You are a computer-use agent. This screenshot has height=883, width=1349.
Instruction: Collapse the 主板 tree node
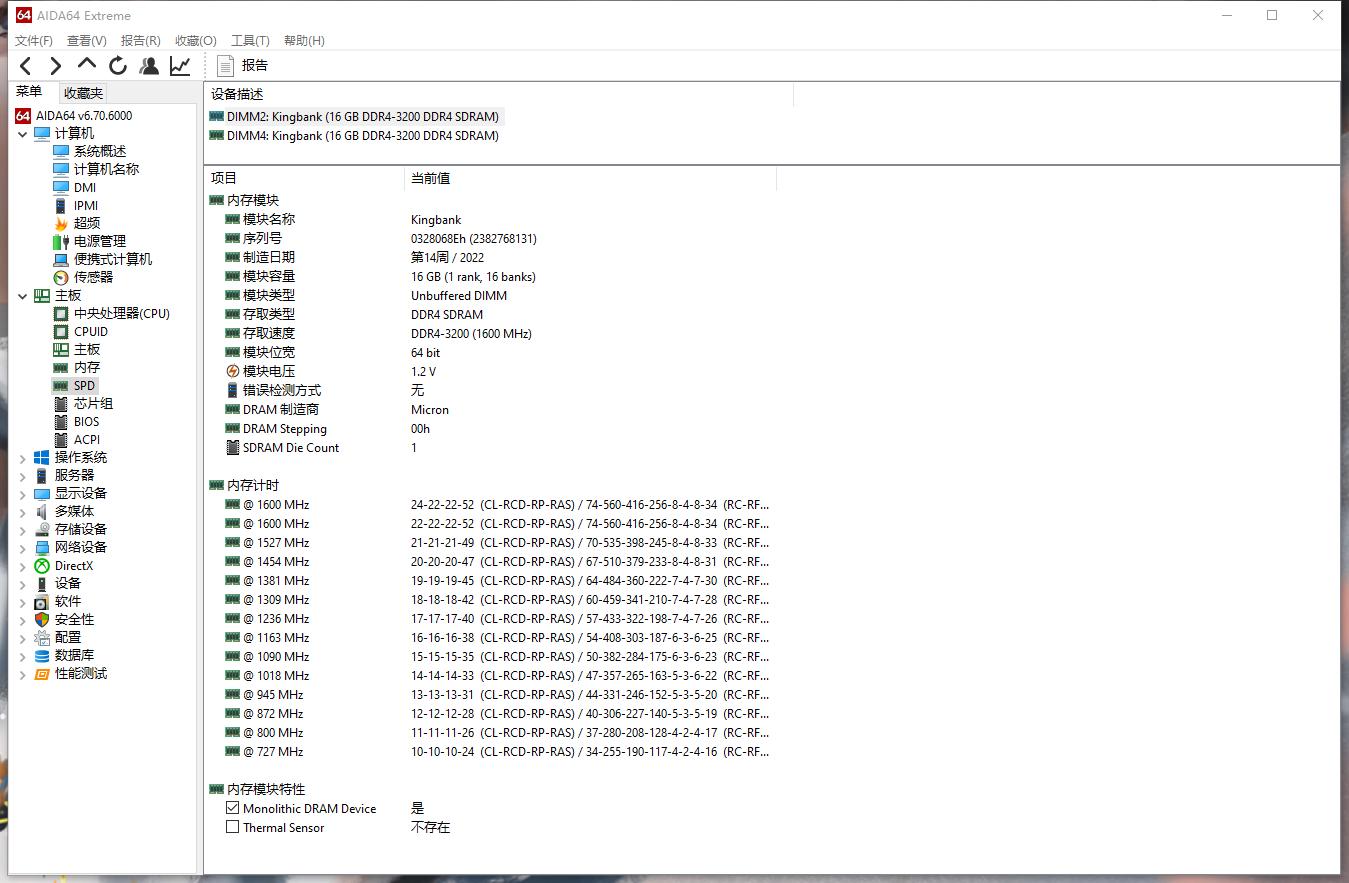pos(22,295)
